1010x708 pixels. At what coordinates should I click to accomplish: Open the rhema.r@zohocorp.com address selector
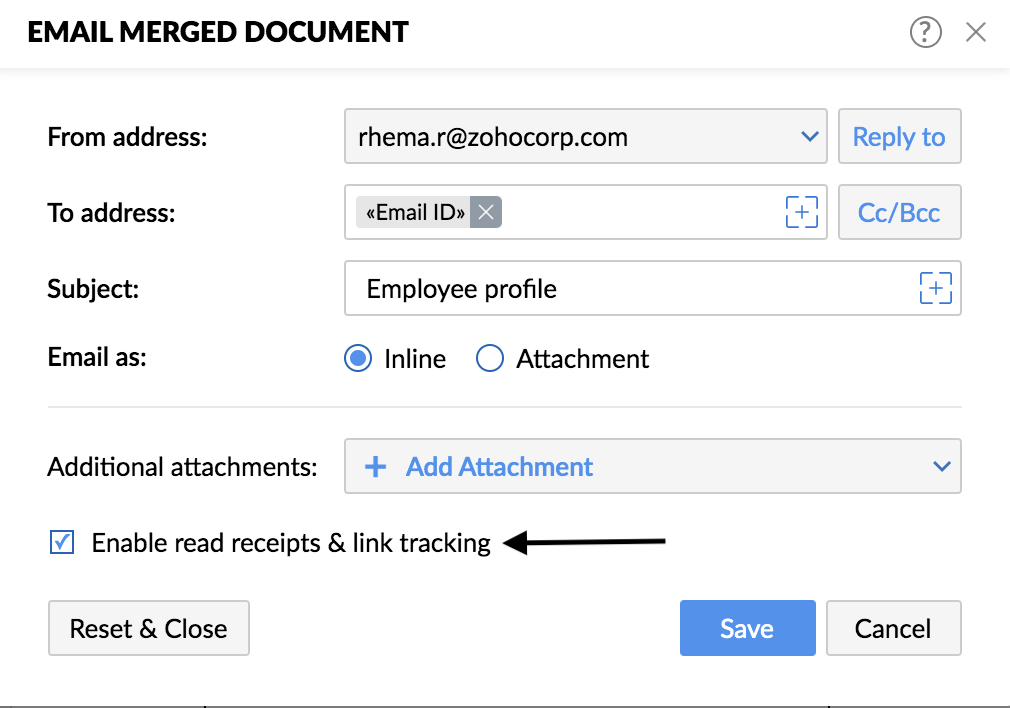tap(586, 136)
